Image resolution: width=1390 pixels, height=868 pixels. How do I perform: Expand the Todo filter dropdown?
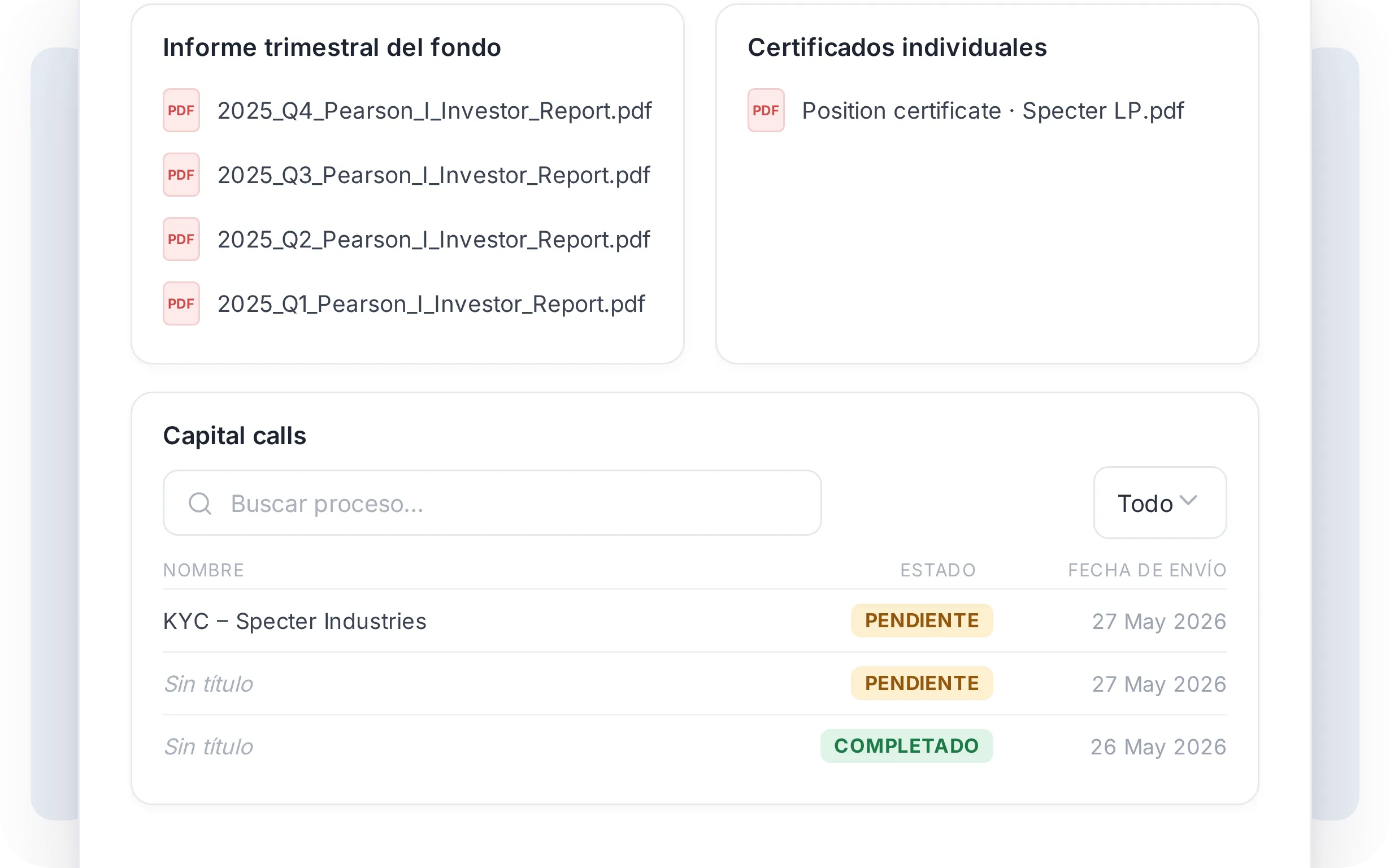[1159, 503]
